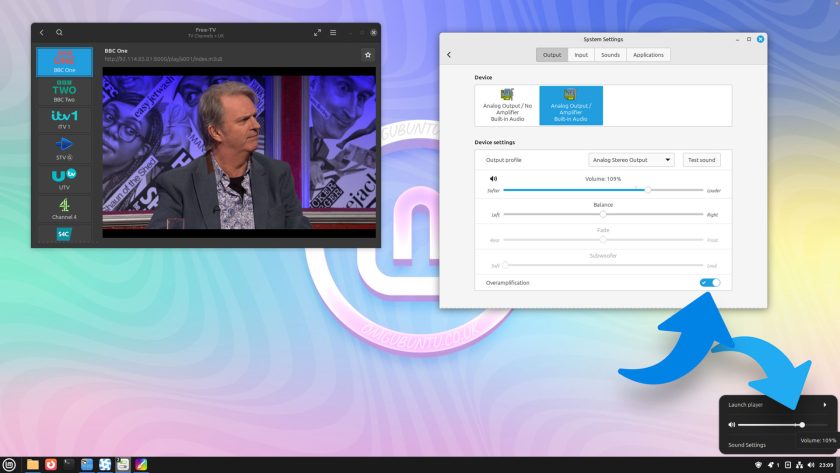The width and height of the screenshot is (840, 473).
Task: Expand the Launch player arrow
Action: [825, 405]
